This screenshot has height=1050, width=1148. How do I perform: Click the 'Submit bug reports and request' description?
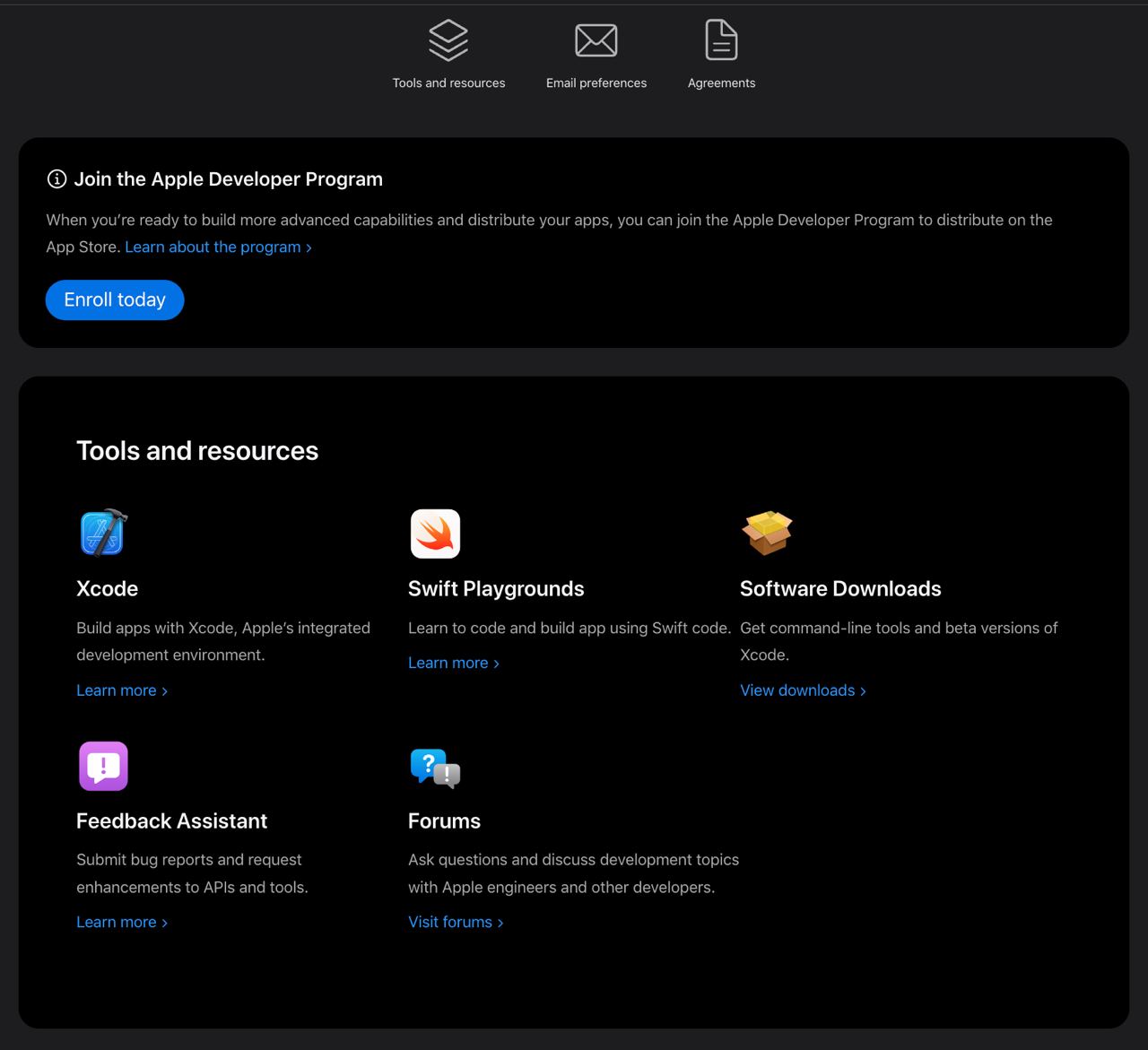click(192, 873)
